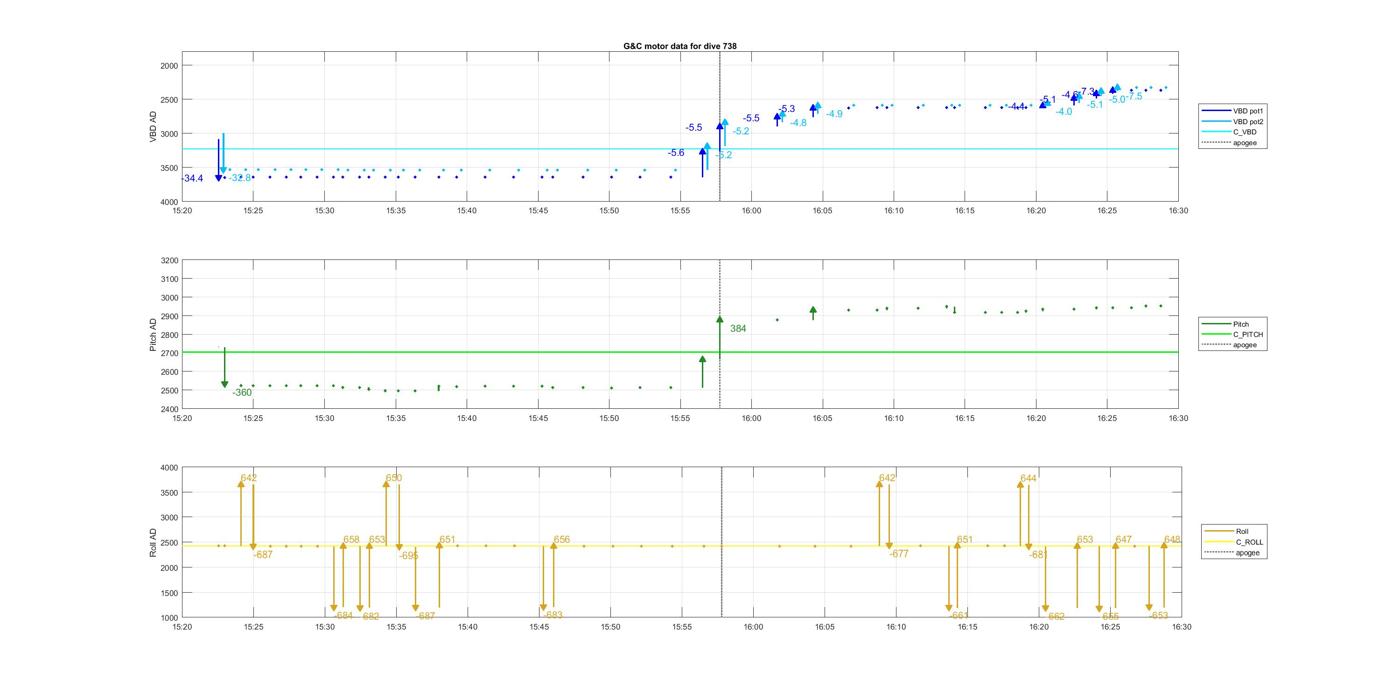Click the '384' pitch data label
This screenshot has height=693, width=1400.
[x=738, y=329]
